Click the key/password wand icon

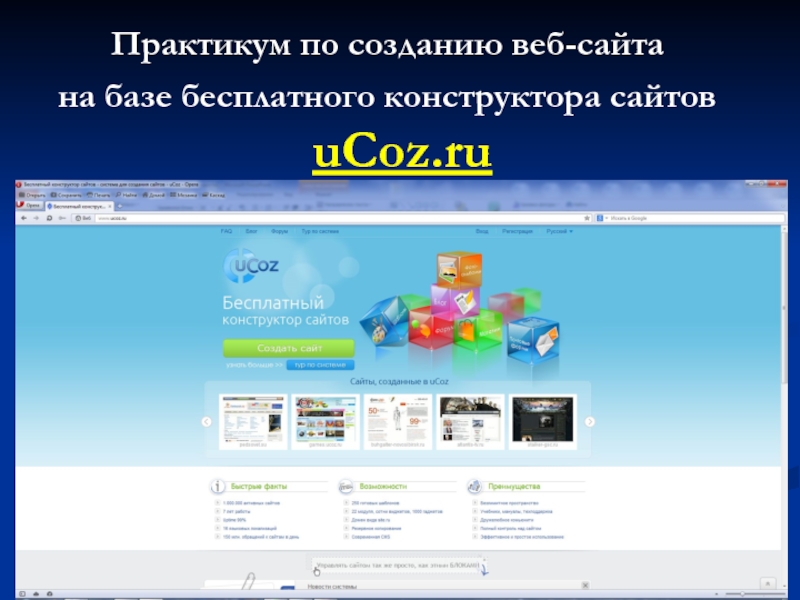click(62, 218)
